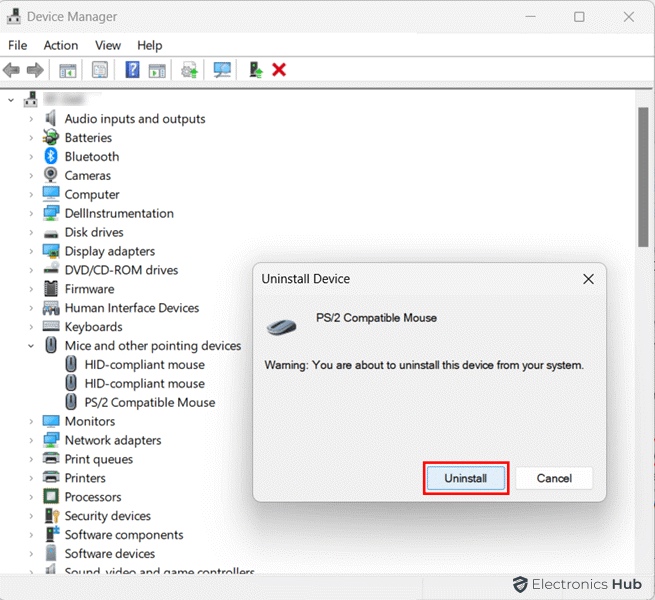Maximize the Device Manager window
Image resolution: width=655 pixels, height=600 pixels.
coord(579,17)
